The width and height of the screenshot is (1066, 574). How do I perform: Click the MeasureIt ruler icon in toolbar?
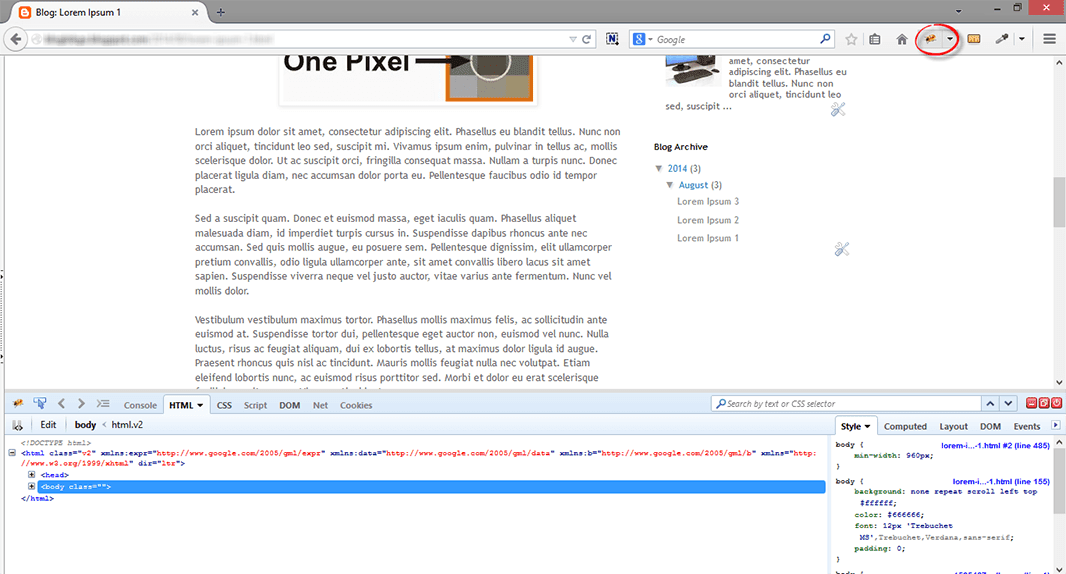pyautogui.click(x=974, y=39)
